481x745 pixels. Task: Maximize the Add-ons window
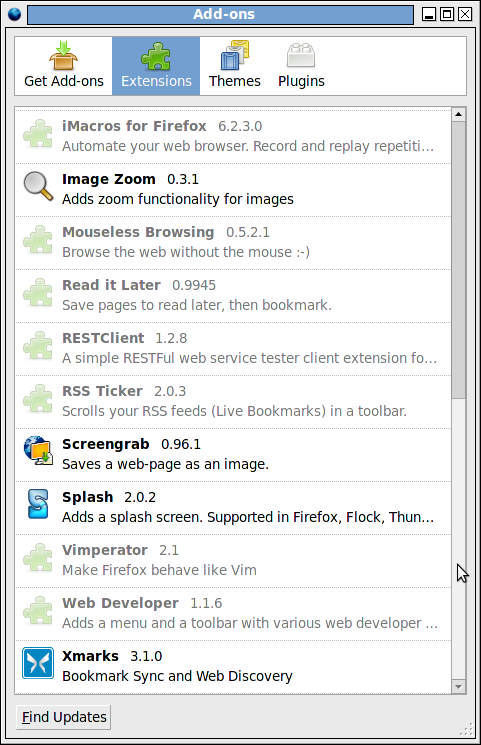[447, 14]
